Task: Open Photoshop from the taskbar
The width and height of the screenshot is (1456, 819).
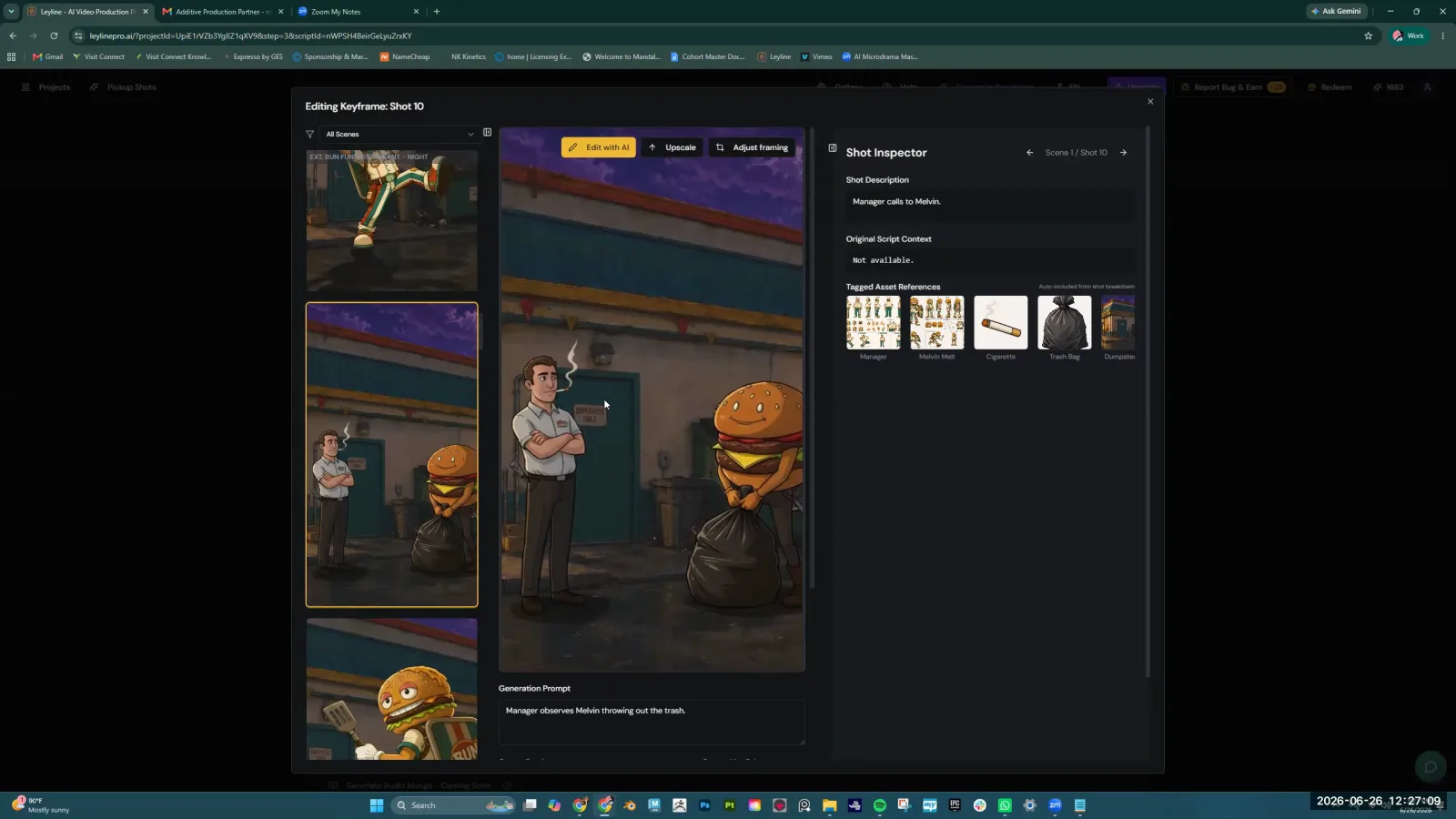Action: coord(704,805)
